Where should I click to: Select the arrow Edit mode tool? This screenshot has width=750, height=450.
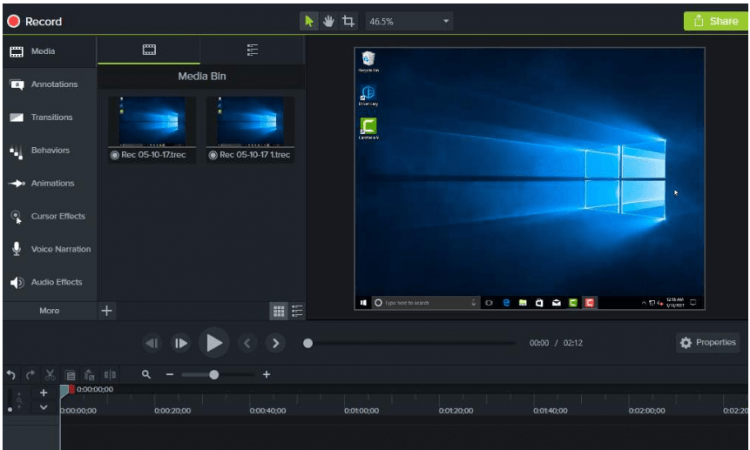pyautogui.click(x=309, y=21)
